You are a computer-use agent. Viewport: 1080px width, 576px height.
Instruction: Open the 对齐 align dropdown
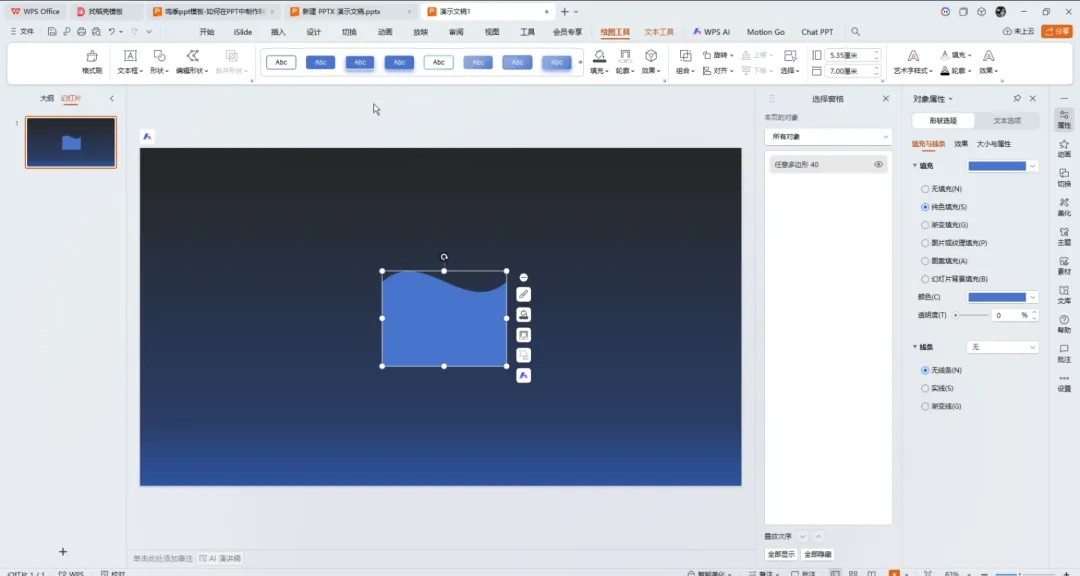718,70
